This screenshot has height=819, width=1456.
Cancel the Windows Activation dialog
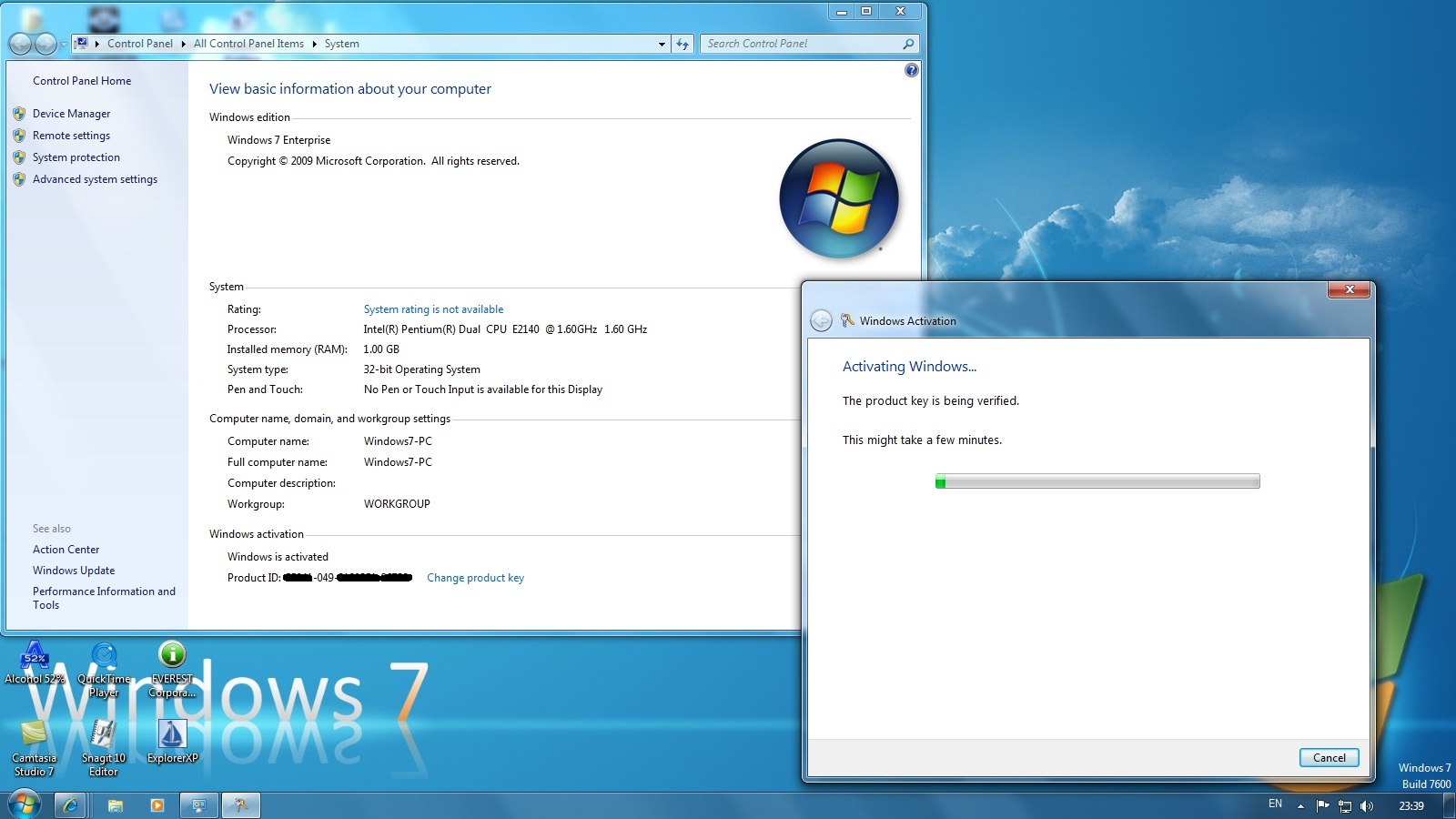(x=1329, y=758)
